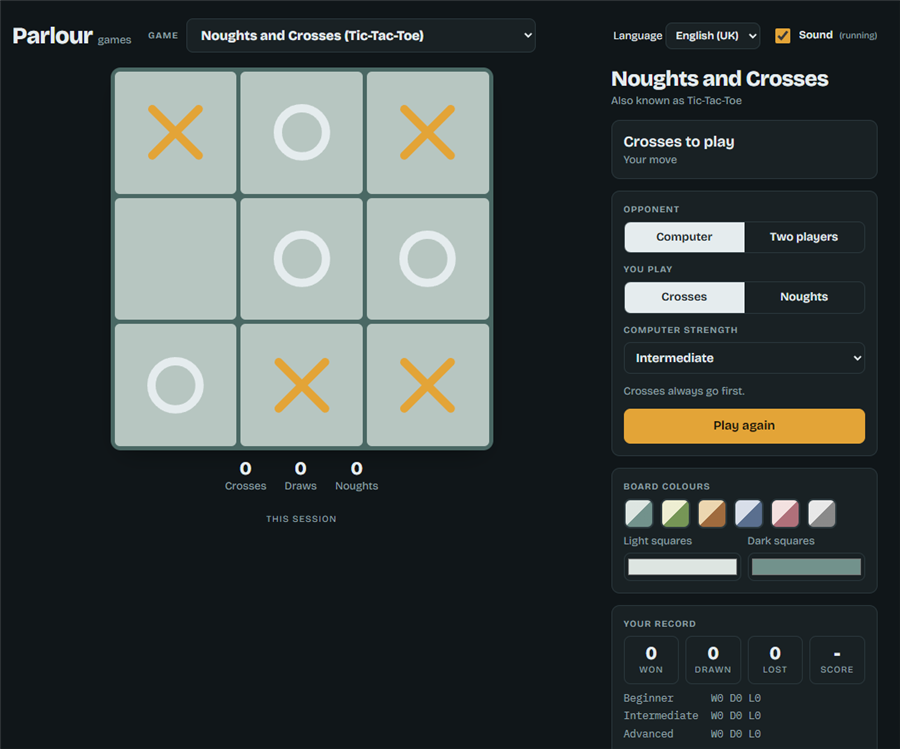This screenshot has height=749, width=900.
Task: Click the top-right cross square
Action: pos(428,133)
